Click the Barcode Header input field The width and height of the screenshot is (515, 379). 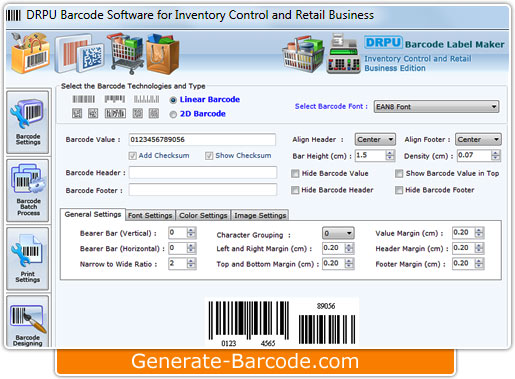coord(203,173)
